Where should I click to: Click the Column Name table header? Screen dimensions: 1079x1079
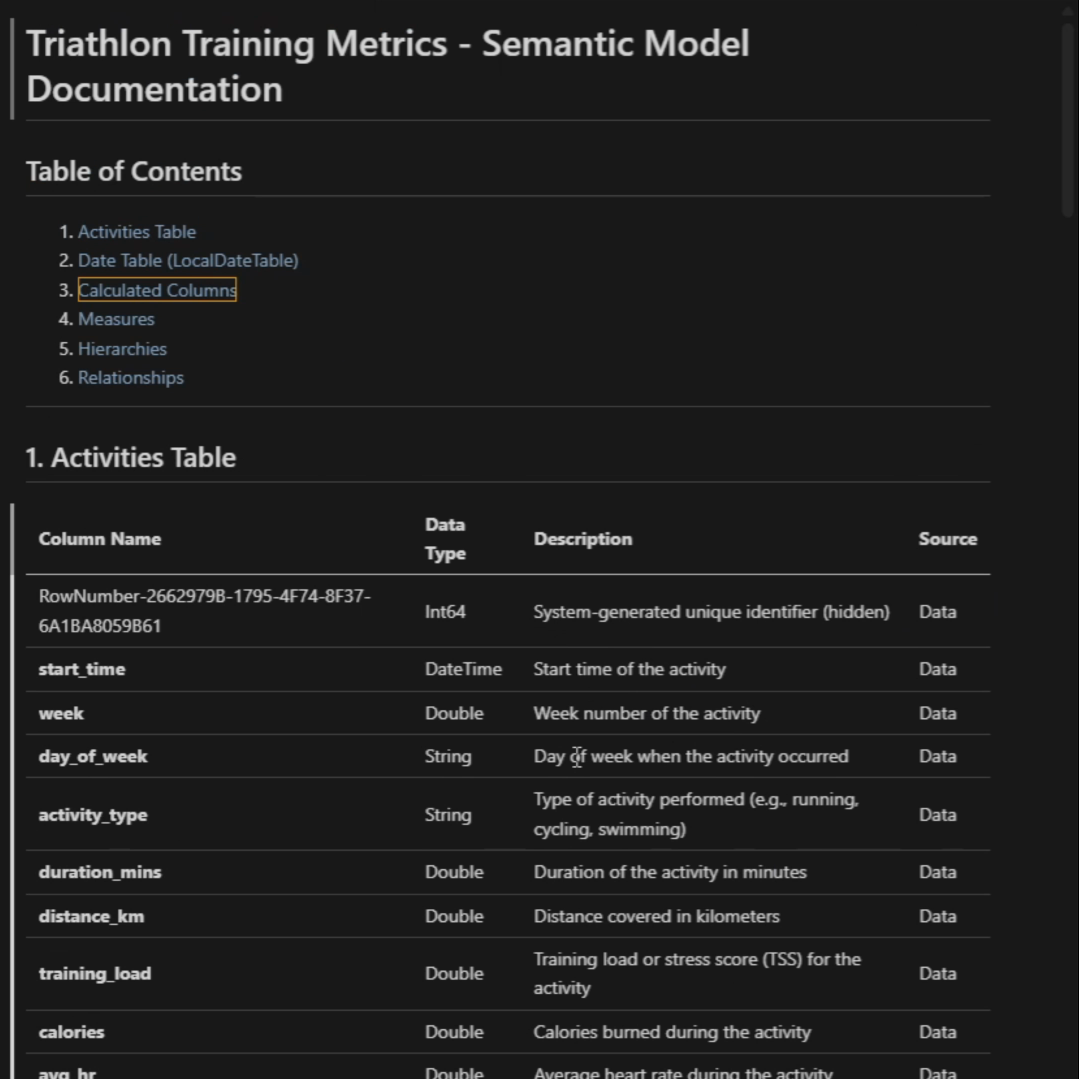pos(100,539)
